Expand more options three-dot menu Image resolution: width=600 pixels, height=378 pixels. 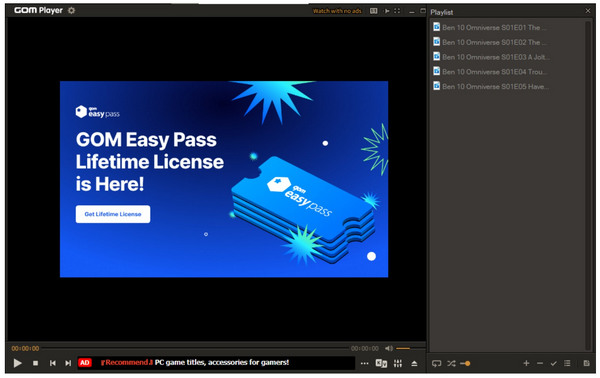(x=365, y=363)
